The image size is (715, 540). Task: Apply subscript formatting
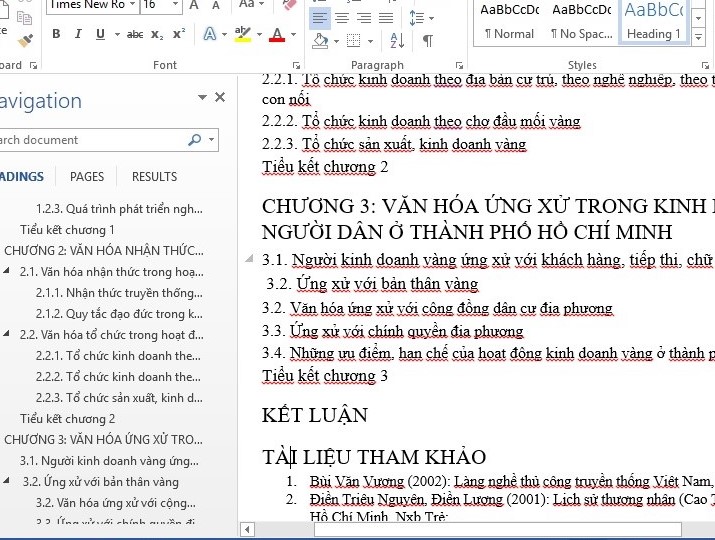click(x=157, y=34)
